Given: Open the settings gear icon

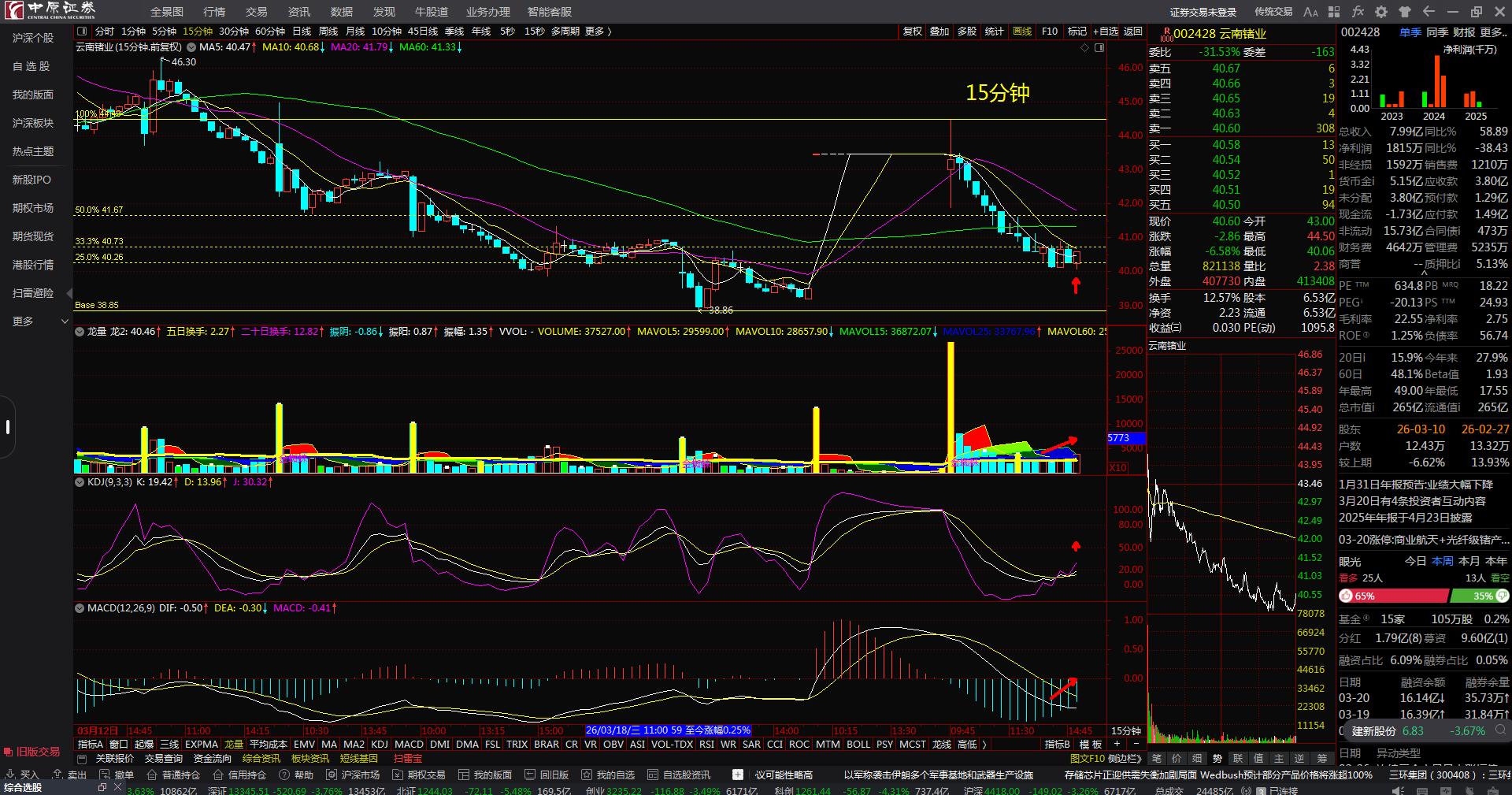Looking at the screenshot, I should pyautogui.click(x=1381, y=12).
